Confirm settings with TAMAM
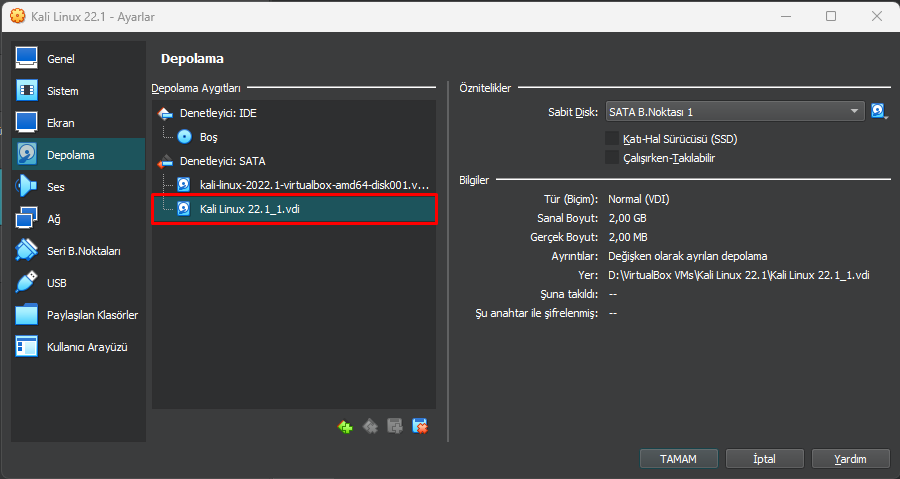Viewport: 900px width, 479px height. [x=678, y=459]
